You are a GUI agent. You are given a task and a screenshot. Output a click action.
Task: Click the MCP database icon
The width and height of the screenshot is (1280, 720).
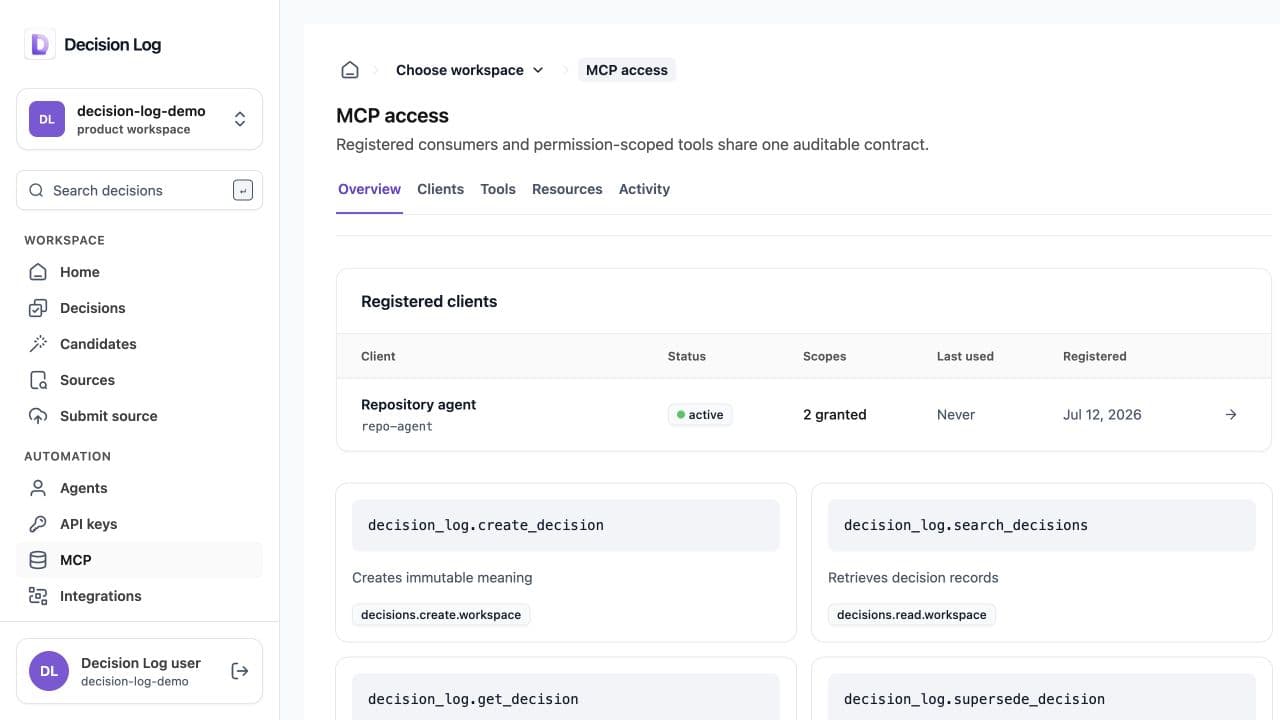pyautogui.click(x=38, y=560)
